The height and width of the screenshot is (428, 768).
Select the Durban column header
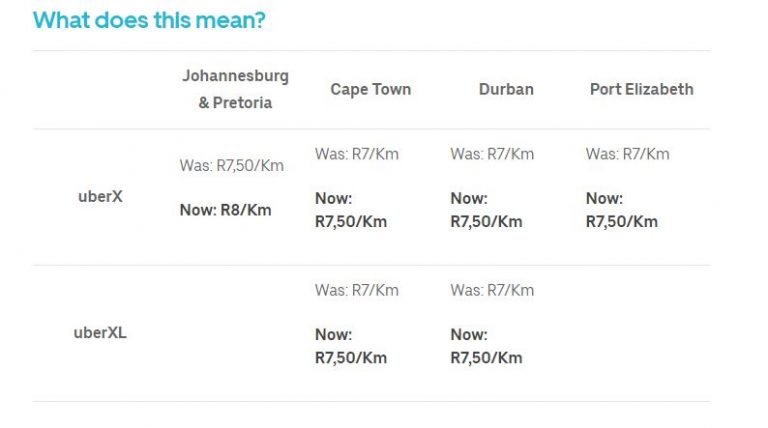click(x=506, y=89)
